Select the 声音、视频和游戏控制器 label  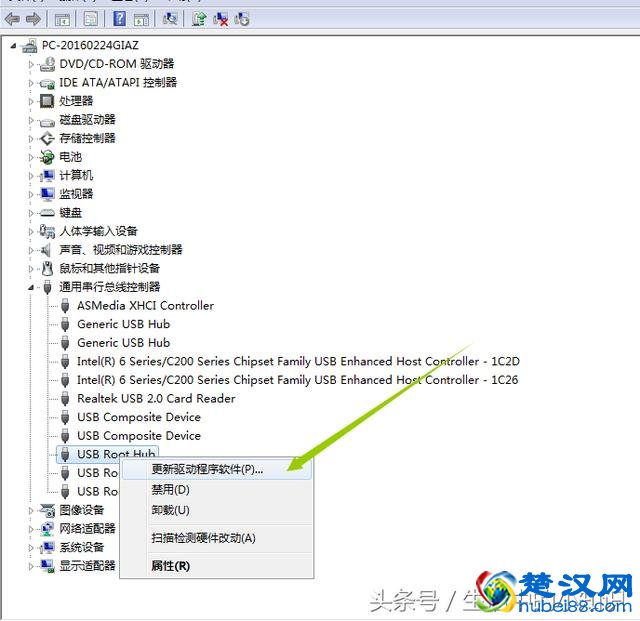tap(121, 250)
